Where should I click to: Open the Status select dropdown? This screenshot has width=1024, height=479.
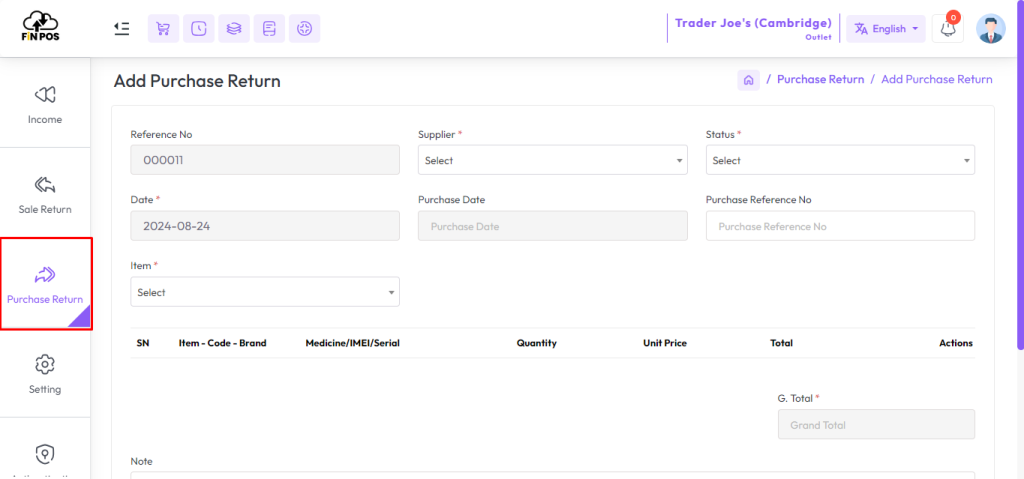coord(840,160)
